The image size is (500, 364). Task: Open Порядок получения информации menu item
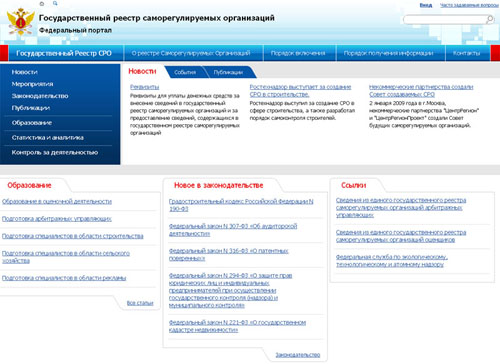389,53
